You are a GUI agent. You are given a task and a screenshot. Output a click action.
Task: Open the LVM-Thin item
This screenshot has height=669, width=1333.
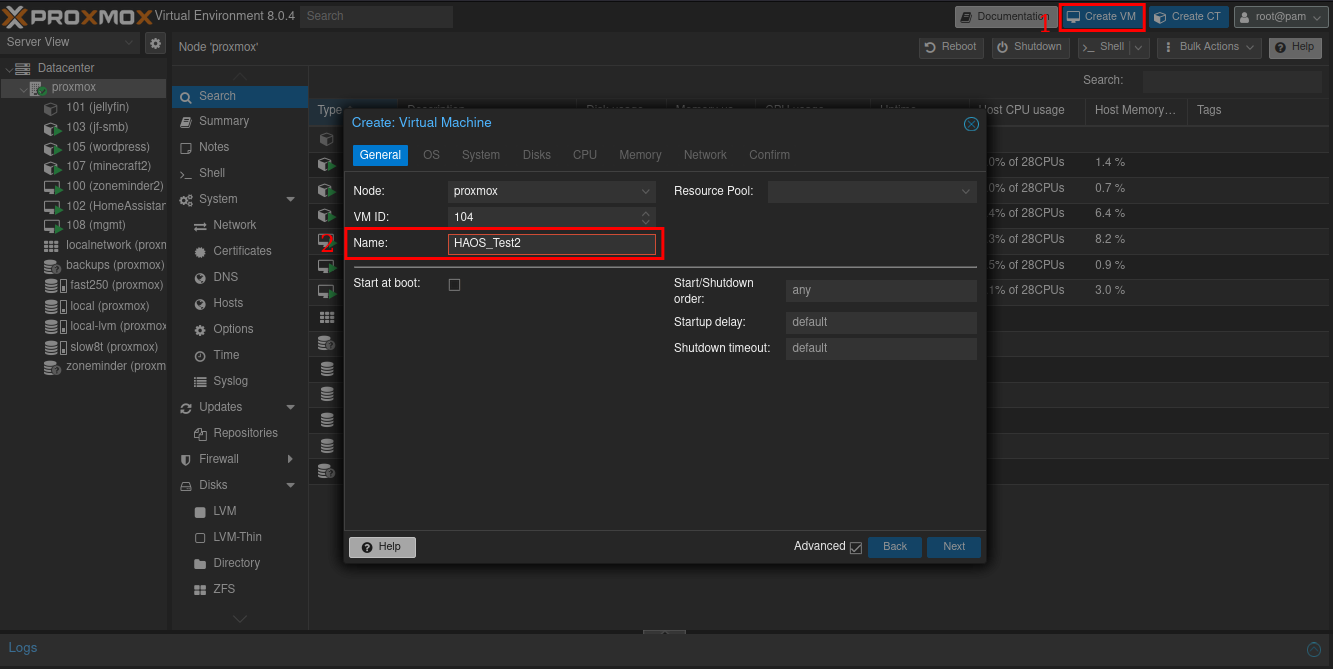tap(239, 537)
